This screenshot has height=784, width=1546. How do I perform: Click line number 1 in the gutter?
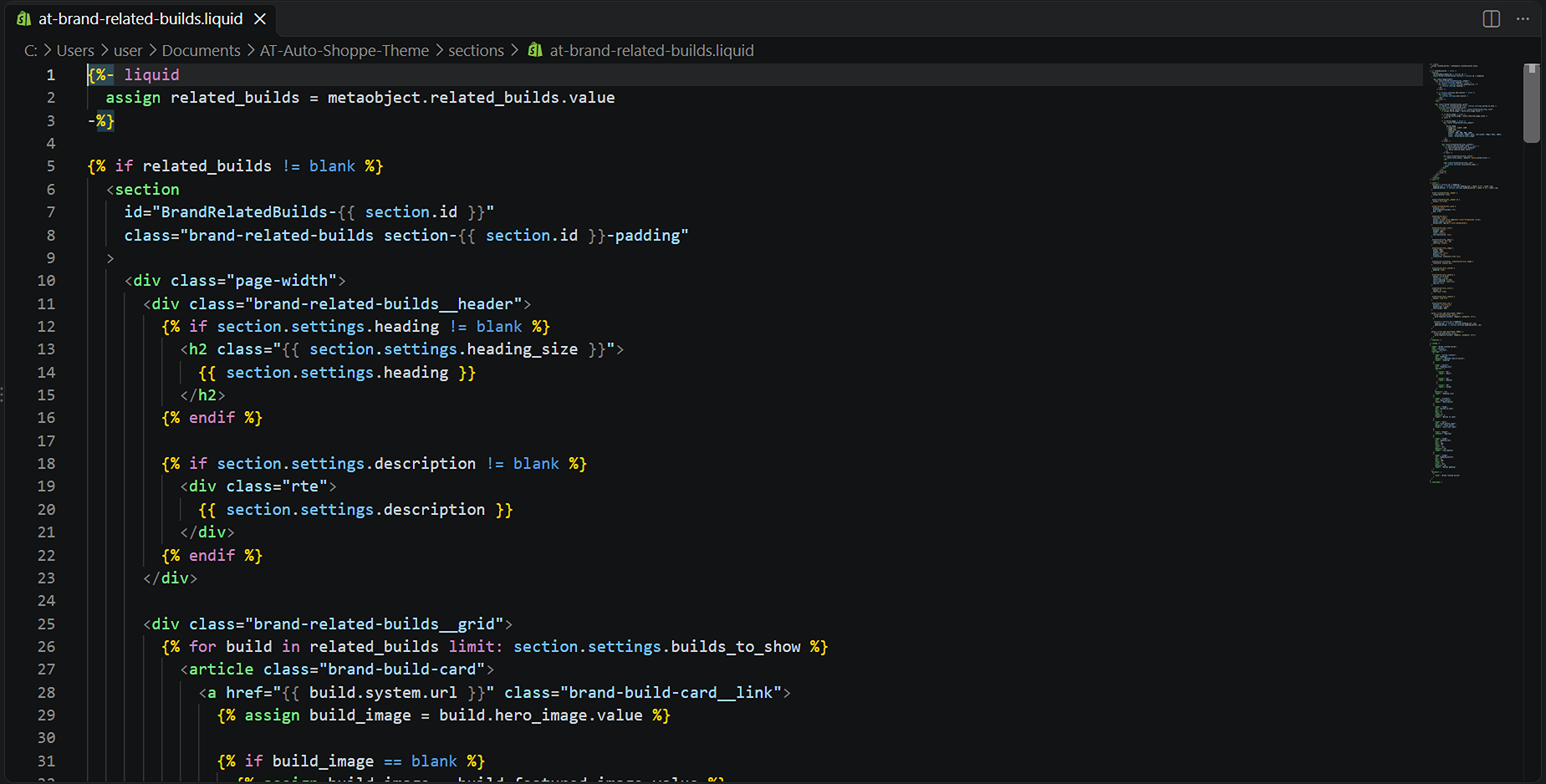pos(51,74)
